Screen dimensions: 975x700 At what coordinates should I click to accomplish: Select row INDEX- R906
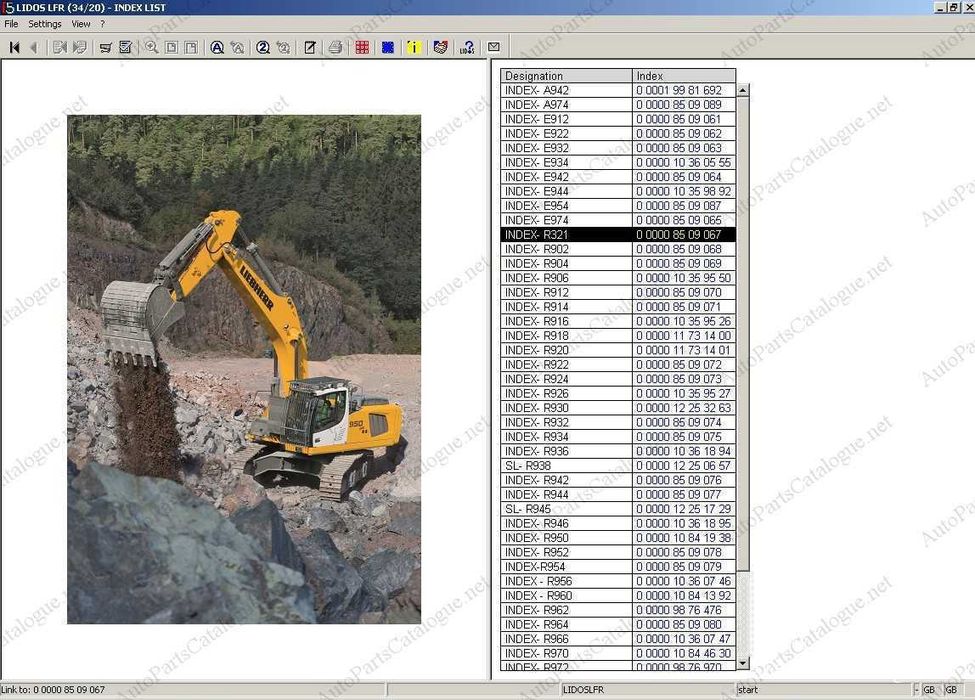click(x=618, y=278)
